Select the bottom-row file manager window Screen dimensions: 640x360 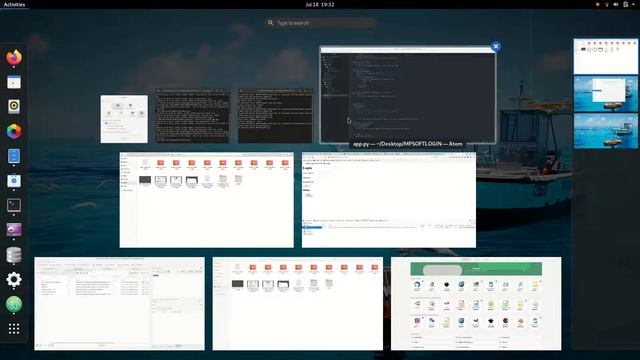coord(298,303)
